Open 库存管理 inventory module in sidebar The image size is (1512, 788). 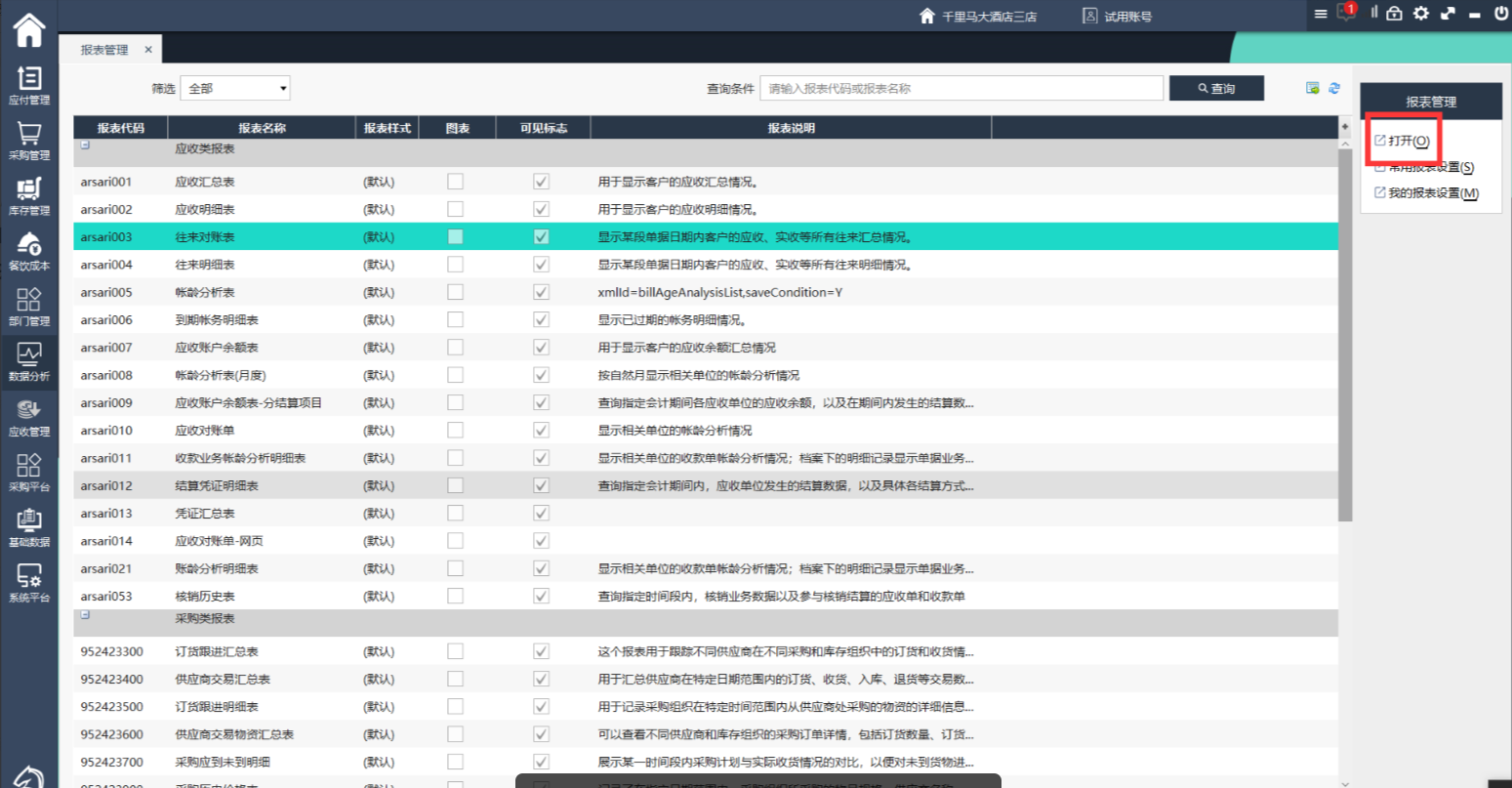28,195
